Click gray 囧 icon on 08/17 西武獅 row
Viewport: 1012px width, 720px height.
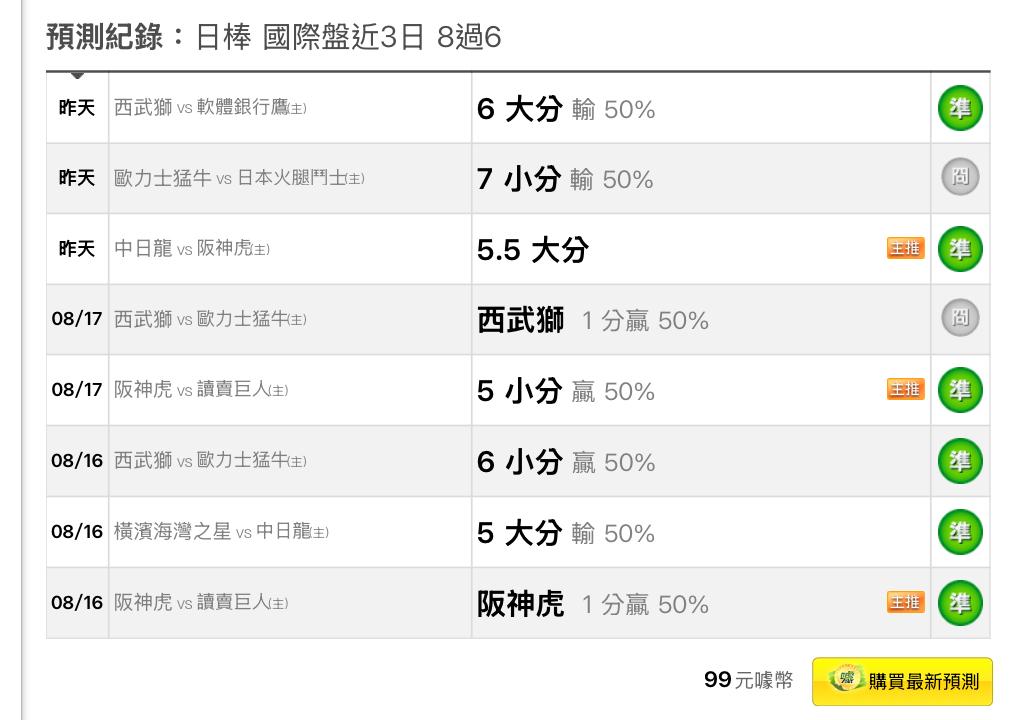(960, 318)
